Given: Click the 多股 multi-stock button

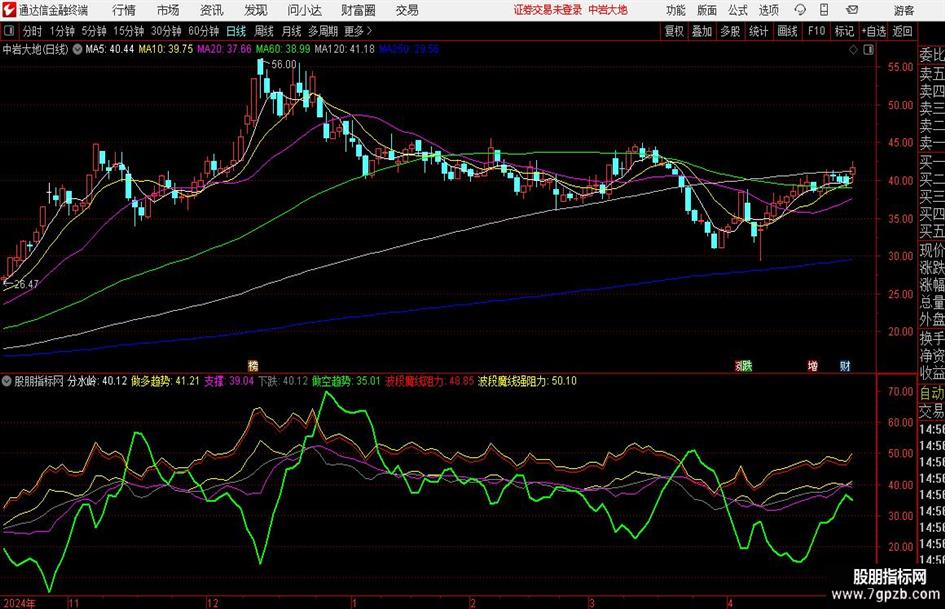Looking at the screenshot, I should coord(730,31).
